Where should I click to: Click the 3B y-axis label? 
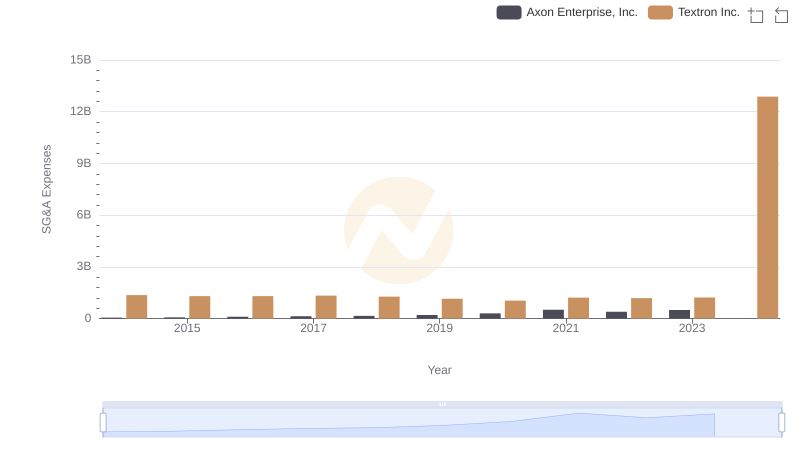click(x=84, y=266)
